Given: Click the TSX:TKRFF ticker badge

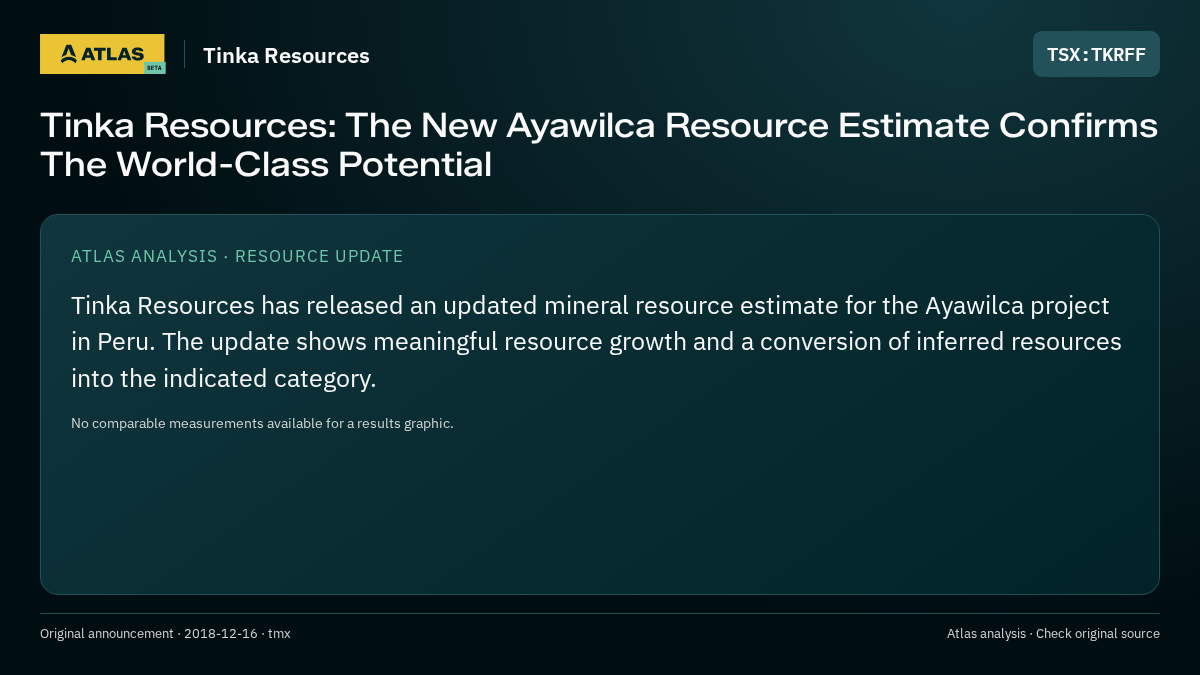Looking at the screenshot, I should pos(1096,54).
